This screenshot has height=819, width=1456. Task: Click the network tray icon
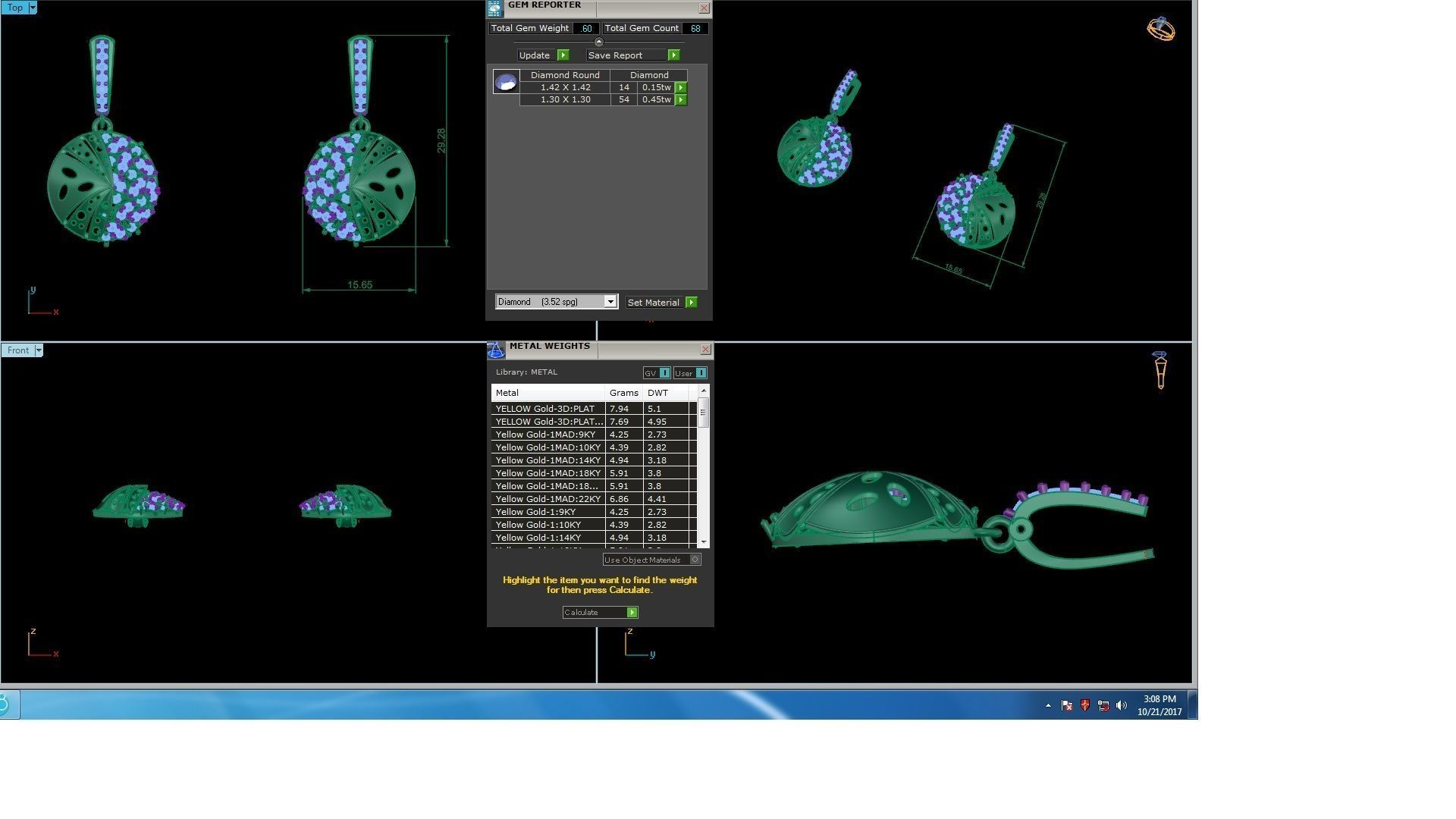click(1103, 706)
